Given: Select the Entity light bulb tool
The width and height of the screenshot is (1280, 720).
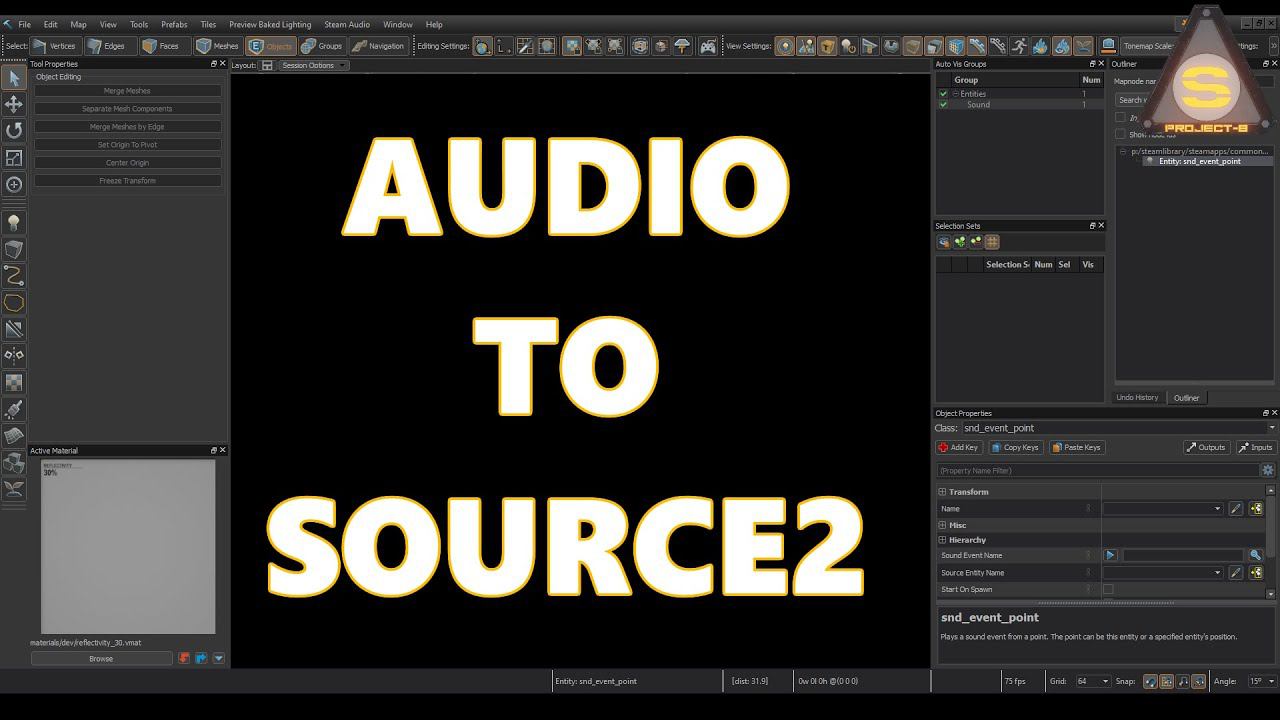Looking at the screenshot, I should click(x=14, y=222).
